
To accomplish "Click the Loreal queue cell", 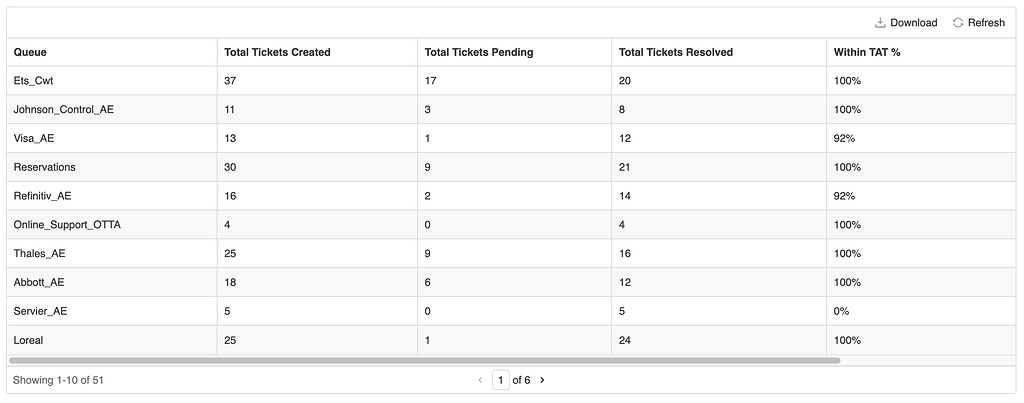I will point(28,340).
